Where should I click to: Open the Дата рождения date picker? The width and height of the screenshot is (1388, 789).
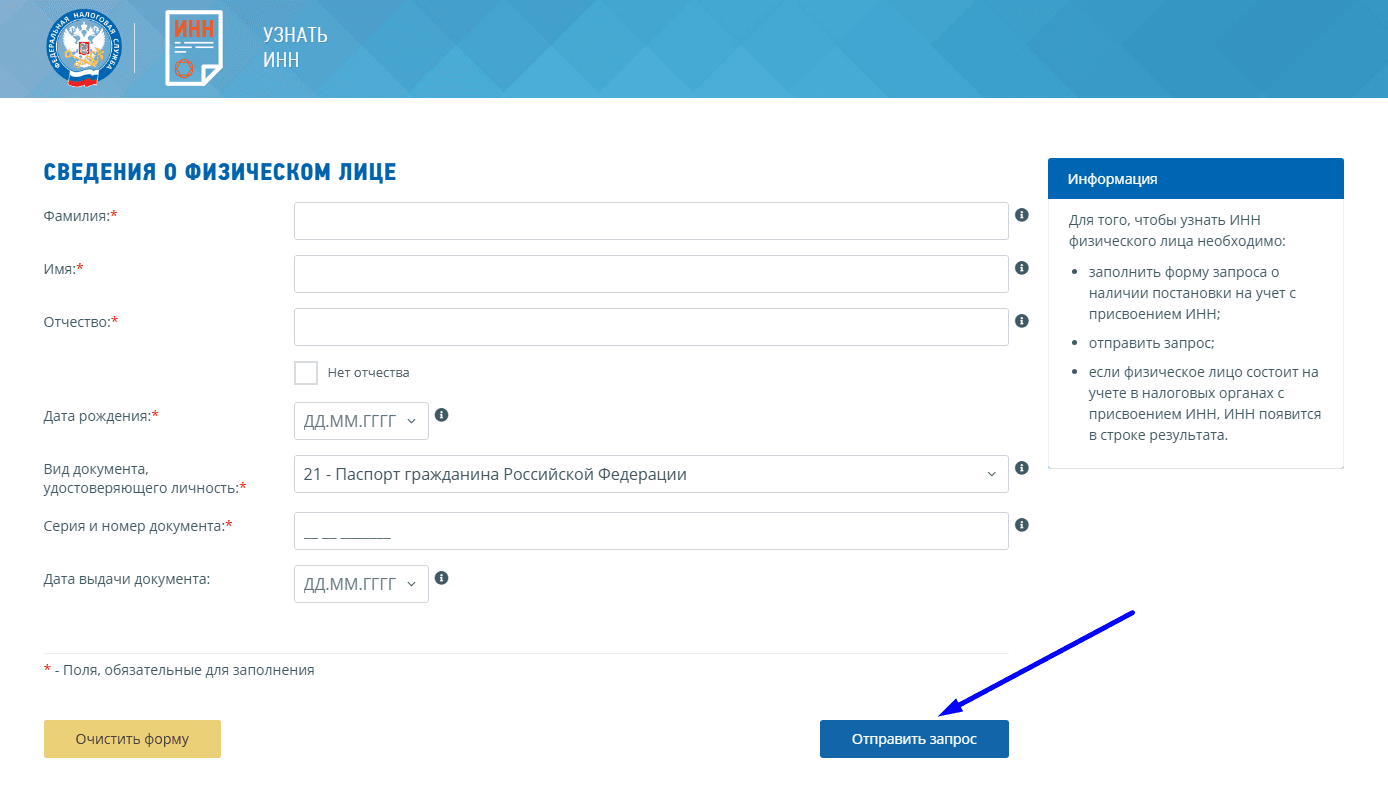click(361, 421)
